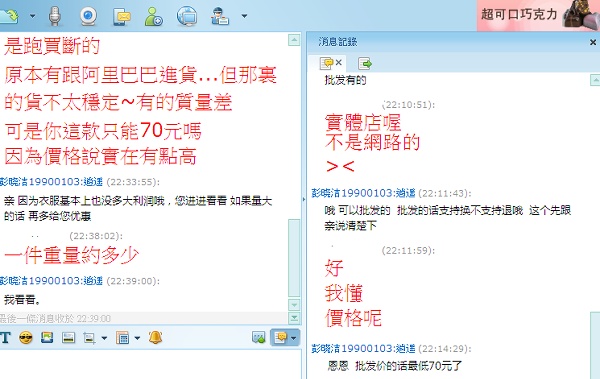
Task: Send a mobile SMS message icon
Action: pyautogui.click(x=122, y=16)
